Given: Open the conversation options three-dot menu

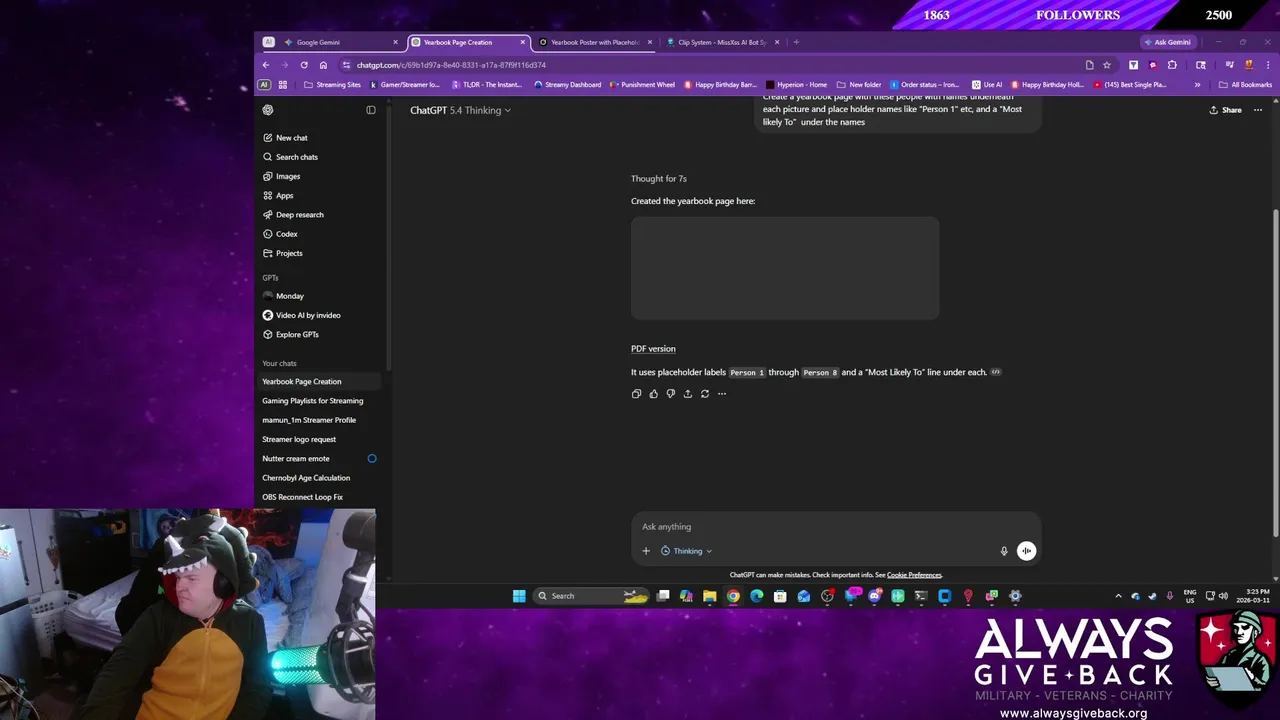Looking at the screenshot, I should [x=1258, y=110].
